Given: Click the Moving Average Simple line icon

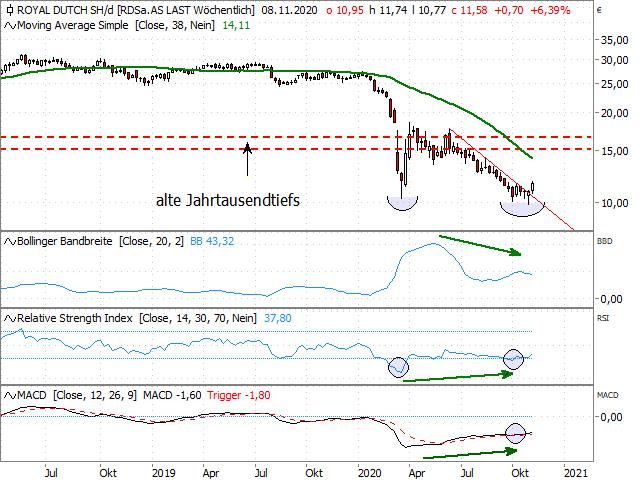Looking at the screenshot, I should pyautogui.click(x=10, y=25).
